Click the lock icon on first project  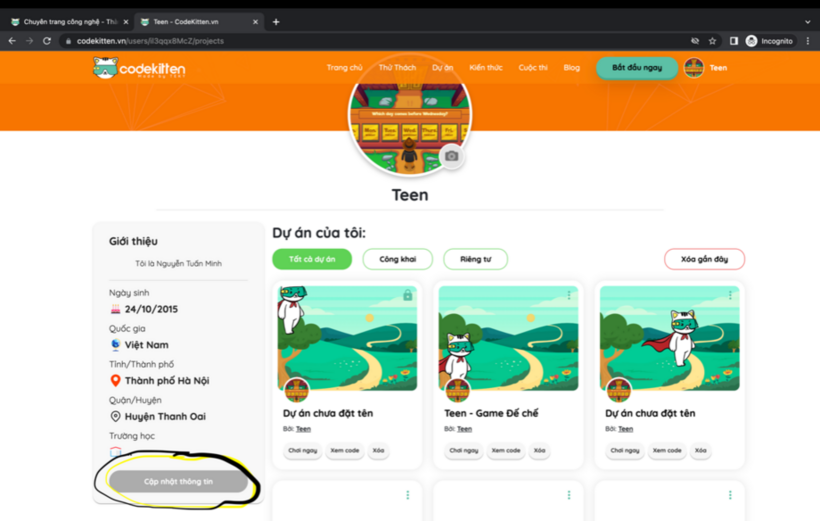(407, 295)
